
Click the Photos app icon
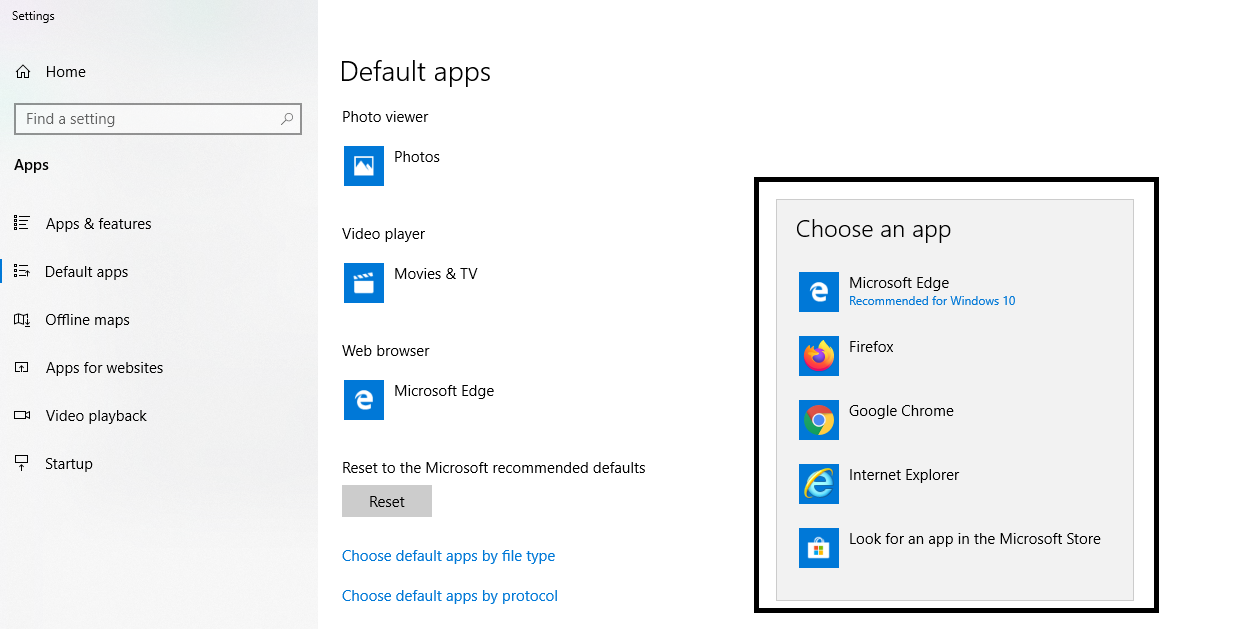coord(364,166)
